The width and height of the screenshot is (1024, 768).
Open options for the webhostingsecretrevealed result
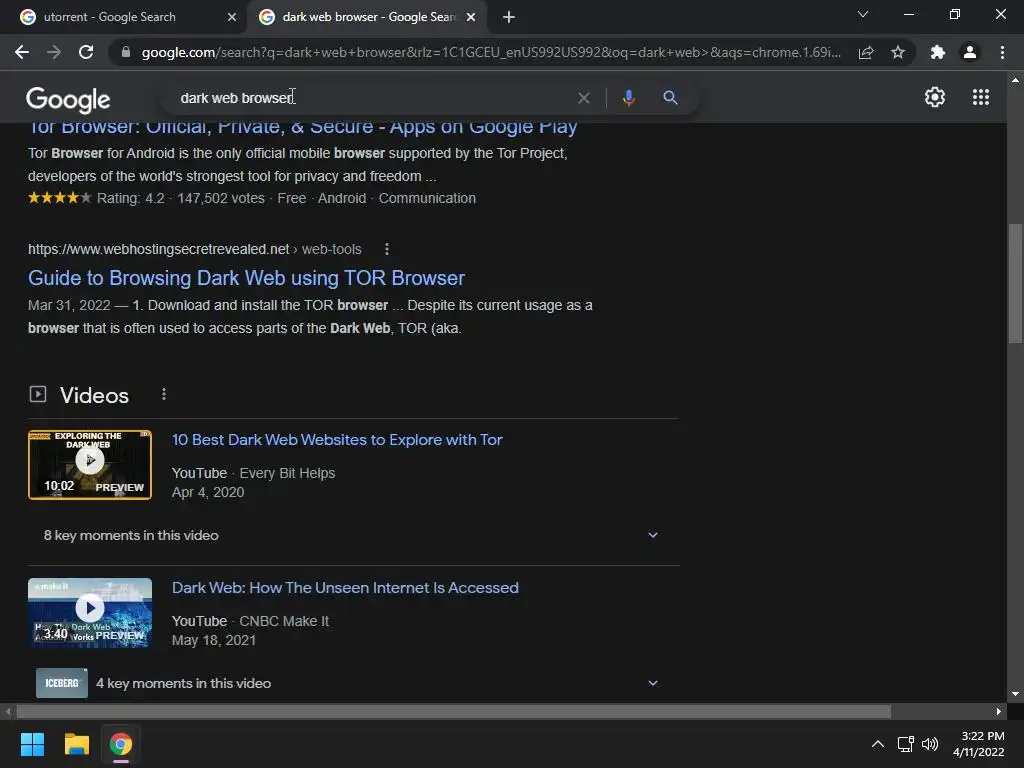(x=387, y=249)
